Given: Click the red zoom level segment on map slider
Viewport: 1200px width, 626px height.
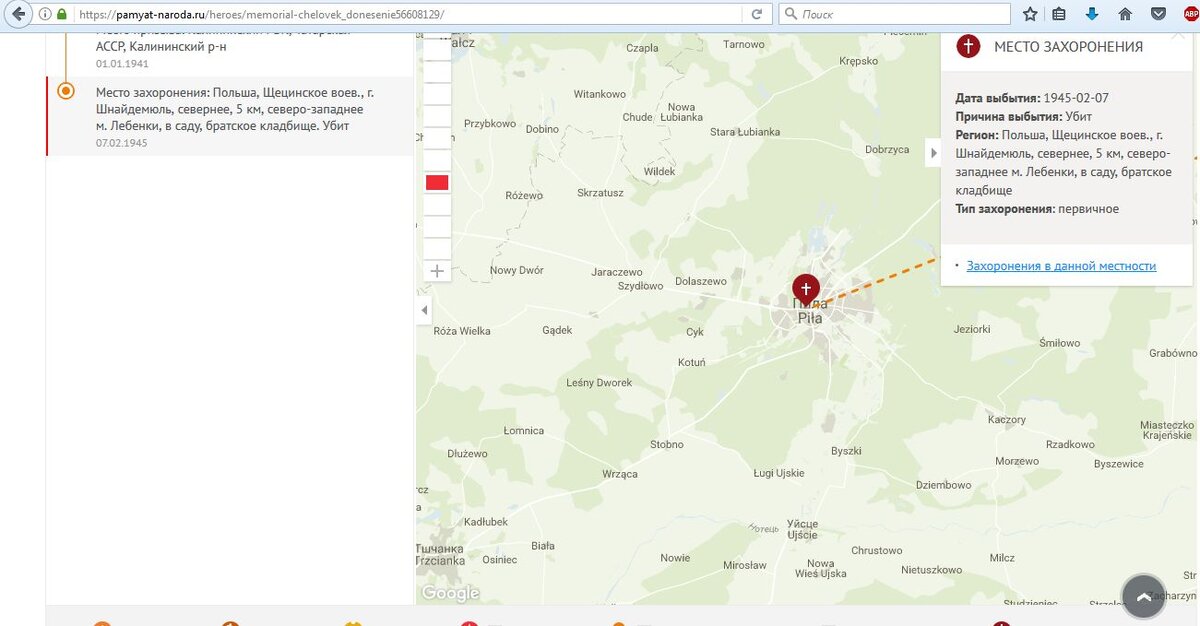Looking at the screenshot, I should tap(437, 182).
